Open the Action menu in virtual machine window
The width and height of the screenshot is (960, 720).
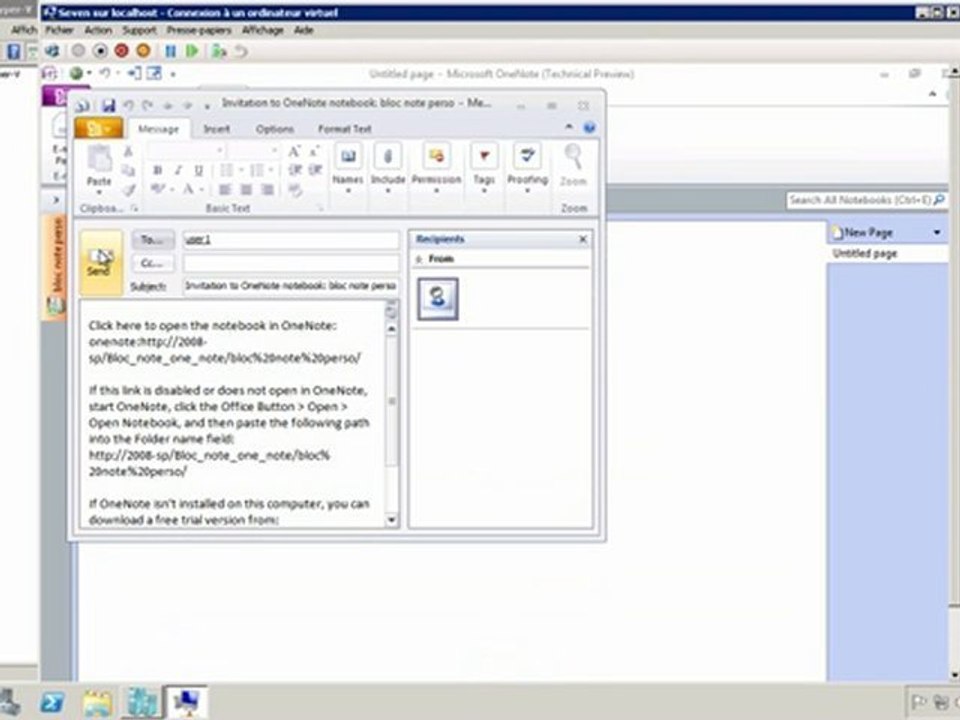pos(98,30)
